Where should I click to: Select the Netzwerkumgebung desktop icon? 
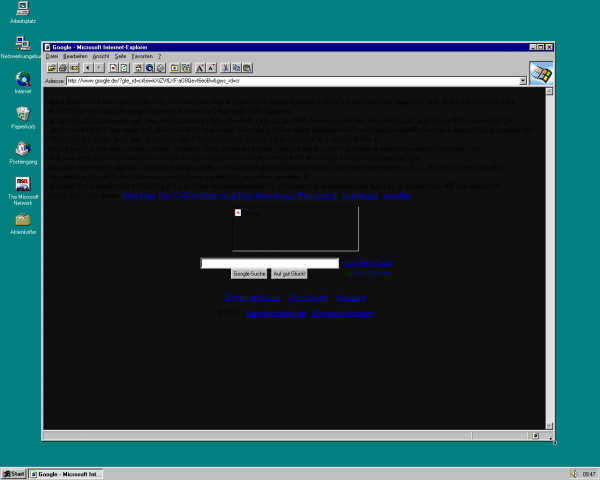21,48
